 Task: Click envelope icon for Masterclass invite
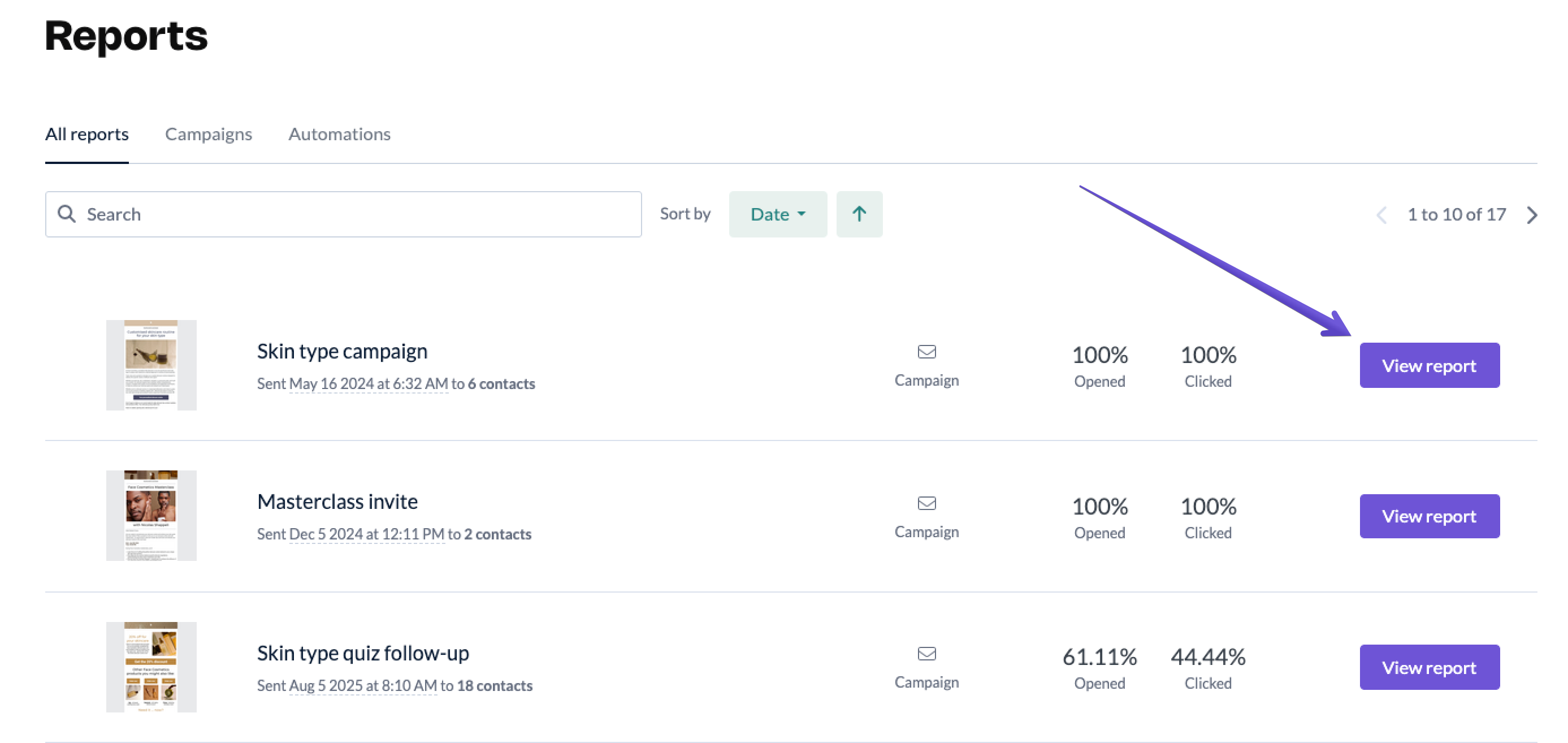926,503
